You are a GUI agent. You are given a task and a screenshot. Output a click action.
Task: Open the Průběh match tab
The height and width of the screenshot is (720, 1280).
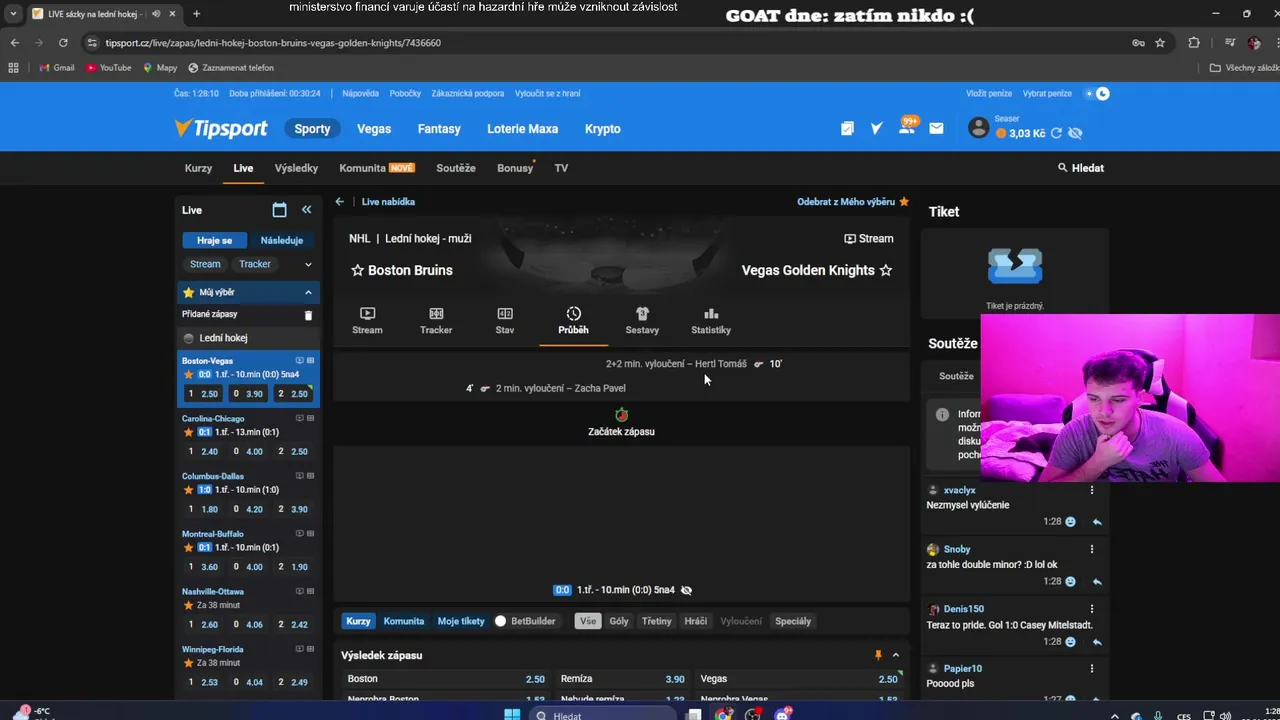pos(573,321)
